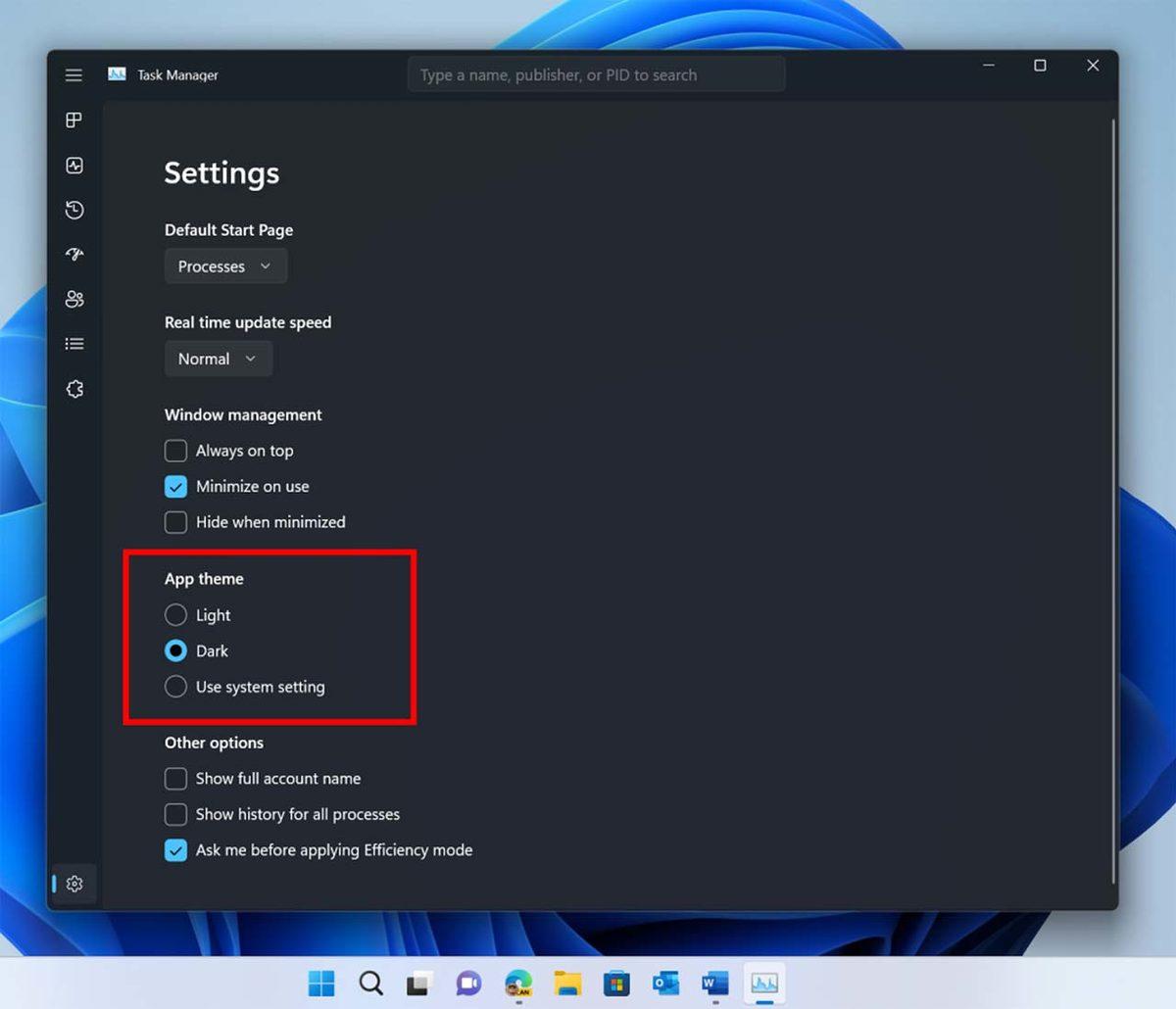Open File Explorer from the taskbar
This screenshot has width=1176, height=1009.
pos(567,983)
